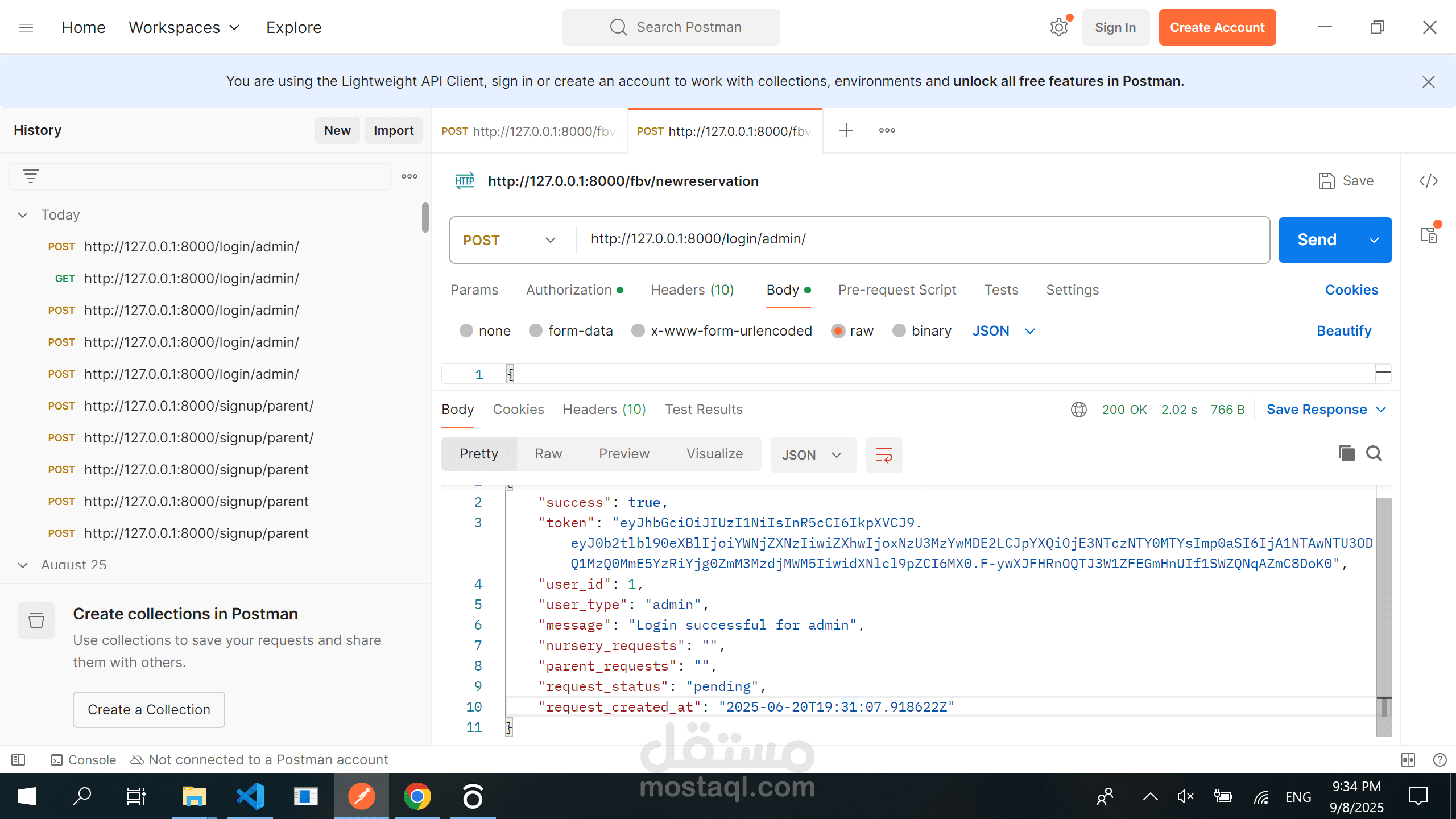Click the history filter icon

31,176
